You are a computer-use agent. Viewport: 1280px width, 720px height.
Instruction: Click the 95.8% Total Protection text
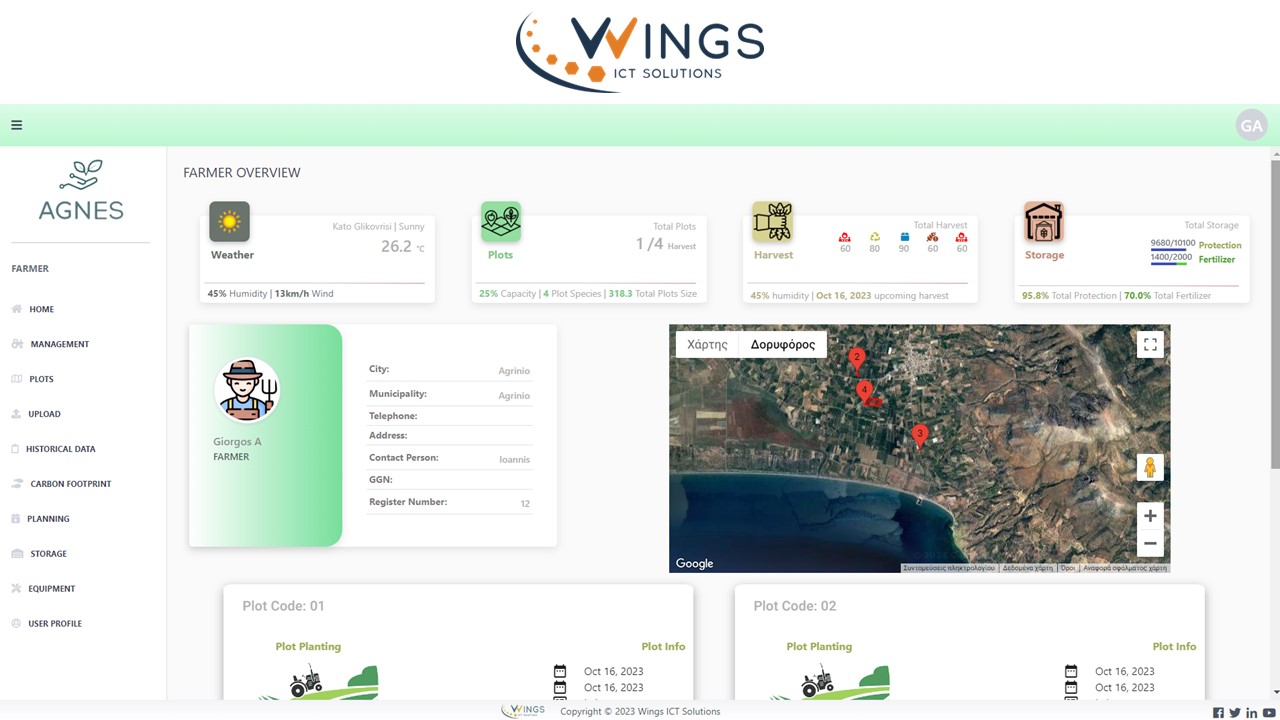point(1069,296)
